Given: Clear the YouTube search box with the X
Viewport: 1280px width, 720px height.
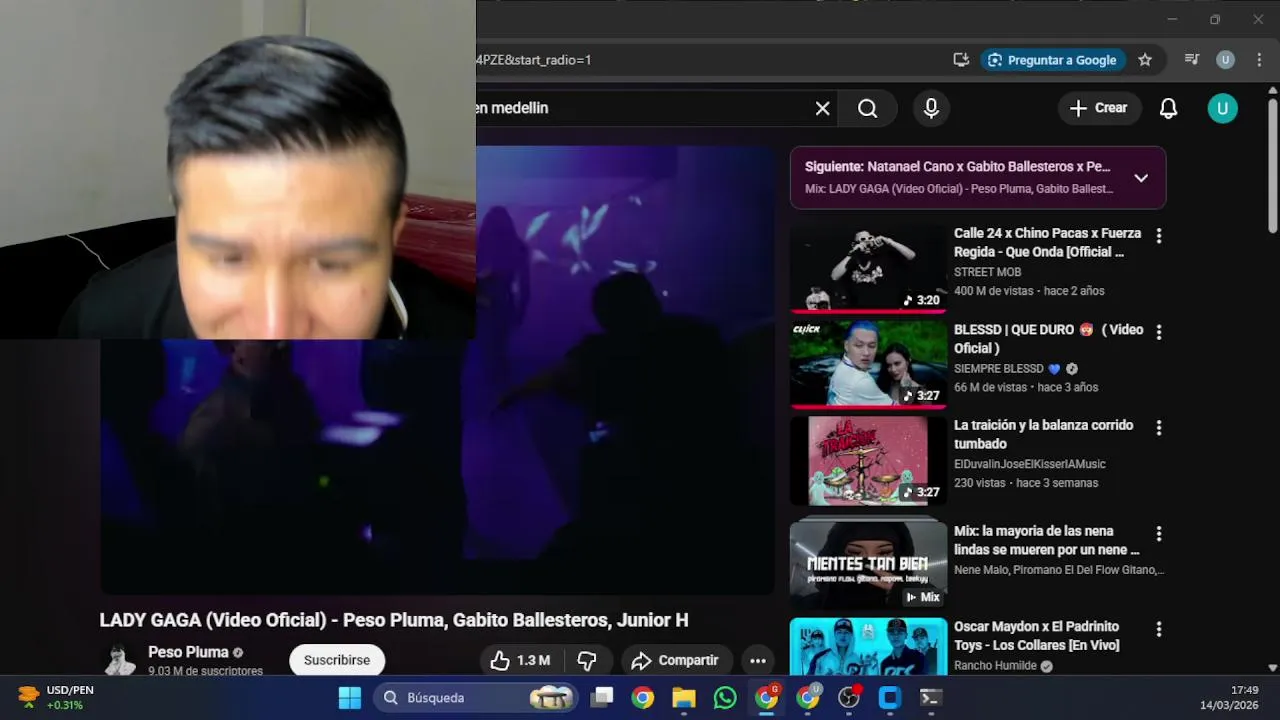Looking at the screenshot, I should pos(822,108).
